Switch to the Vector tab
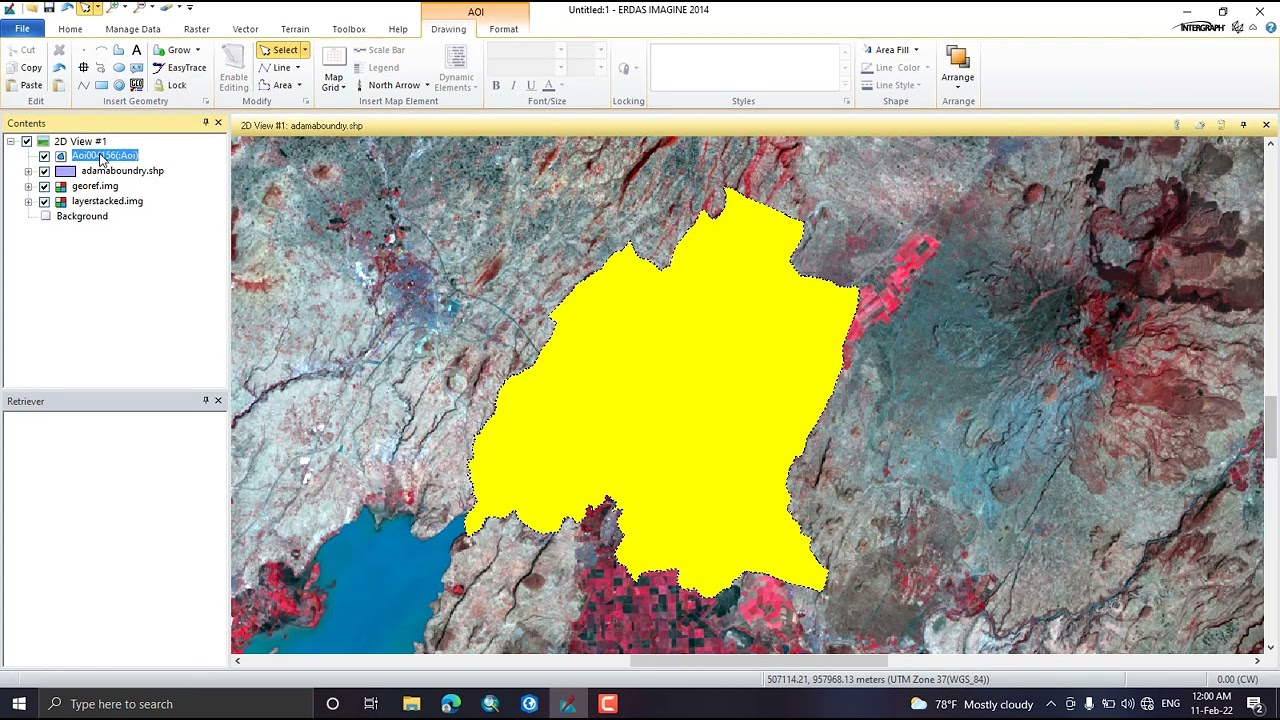 pyautogui.click(x=245, y=29)
